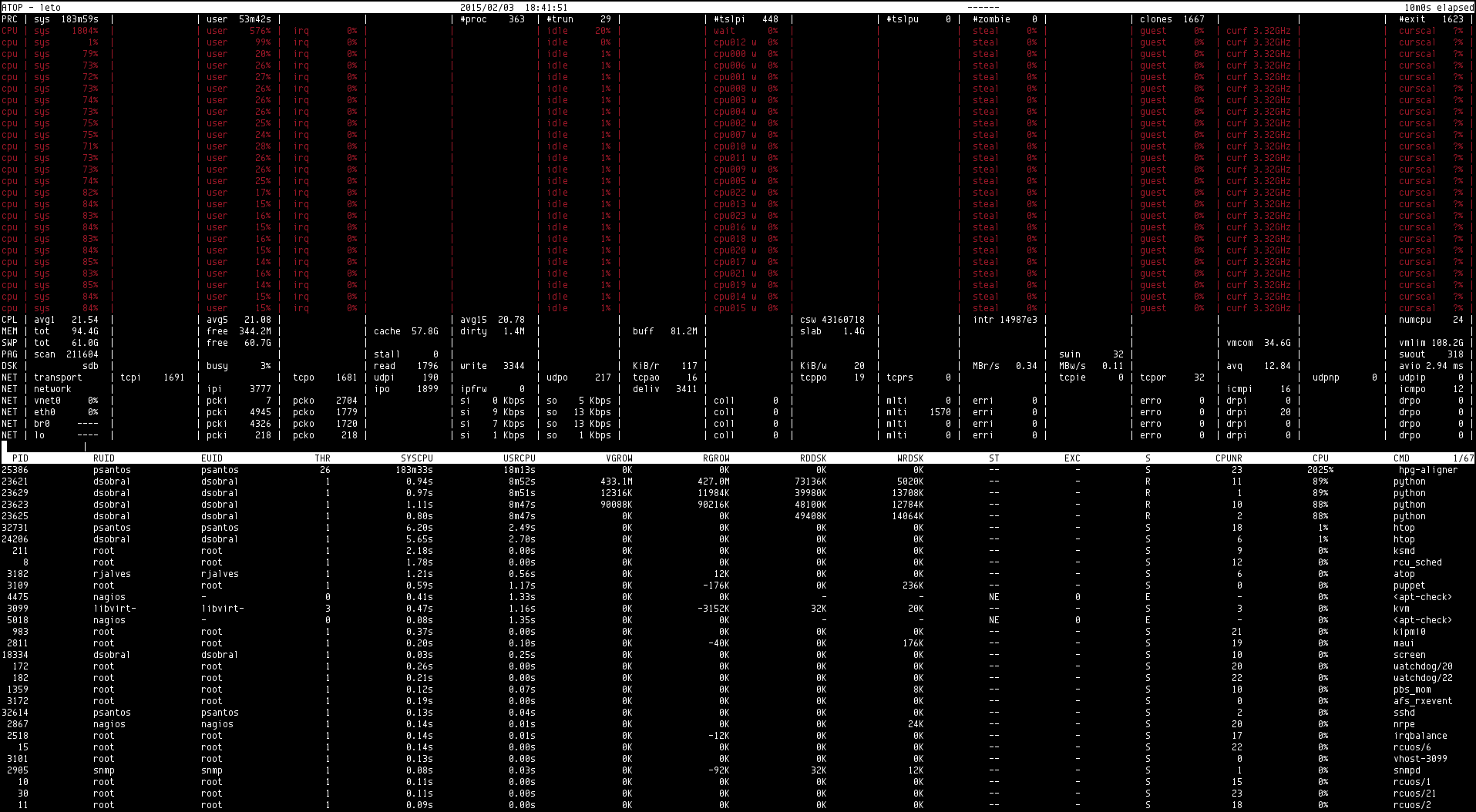Screen dimensions: 1476x812
Task: Click the SWP row label
Action: pos(9,343)
